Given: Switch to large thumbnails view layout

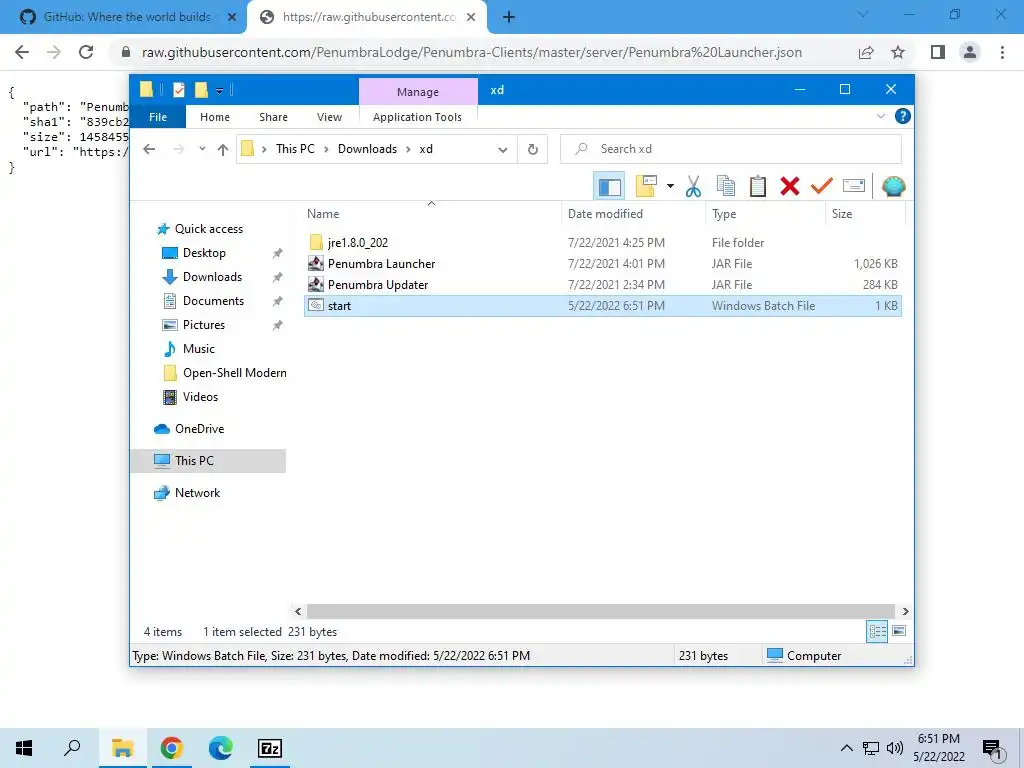Looking at the screenshot, I should (x=899, y=631).
